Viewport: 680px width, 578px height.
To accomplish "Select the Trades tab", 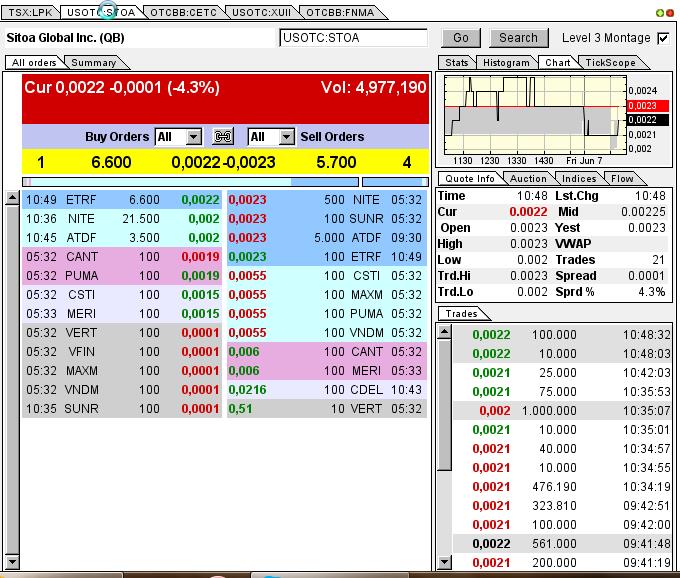I will pyautogui.click(x=461, y=313).
